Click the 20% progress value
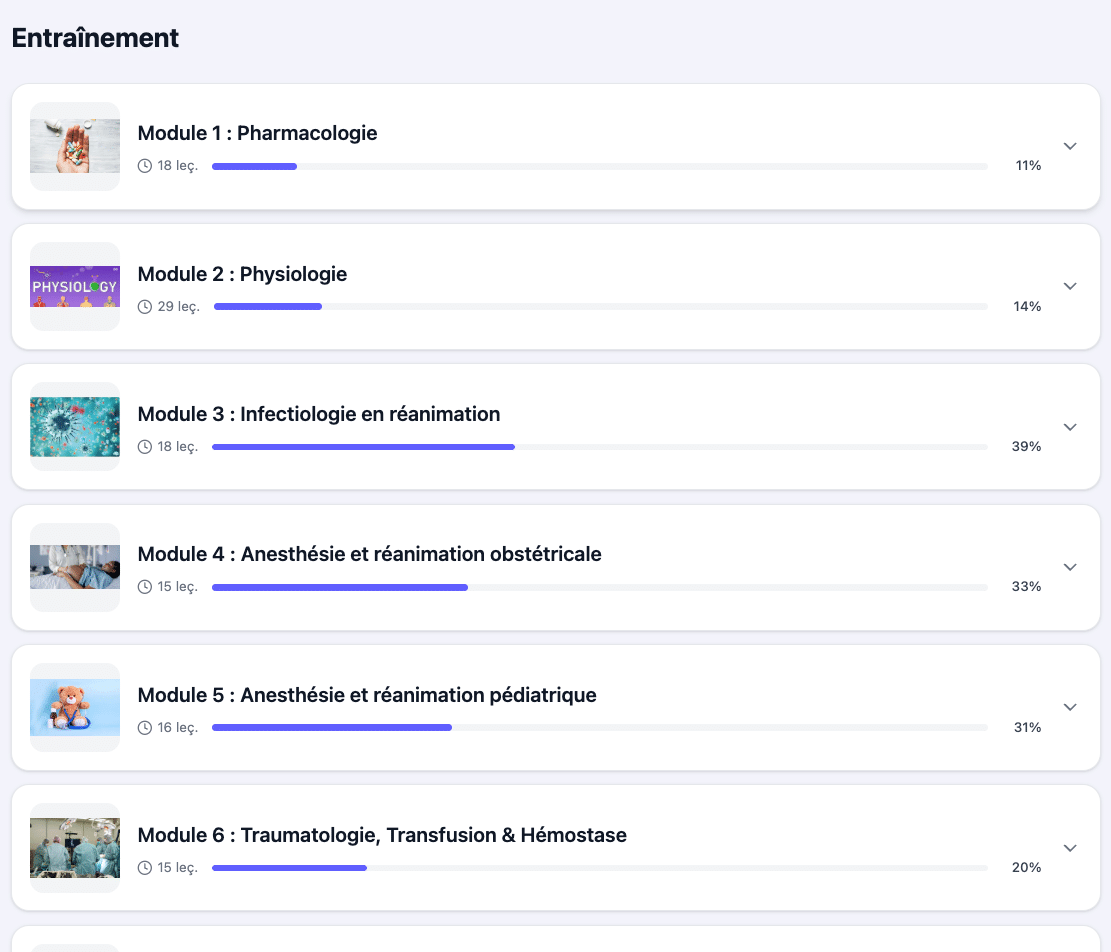Viewport: 1111px width, 952px height. pyautogui.click(x=1026, y=868)
